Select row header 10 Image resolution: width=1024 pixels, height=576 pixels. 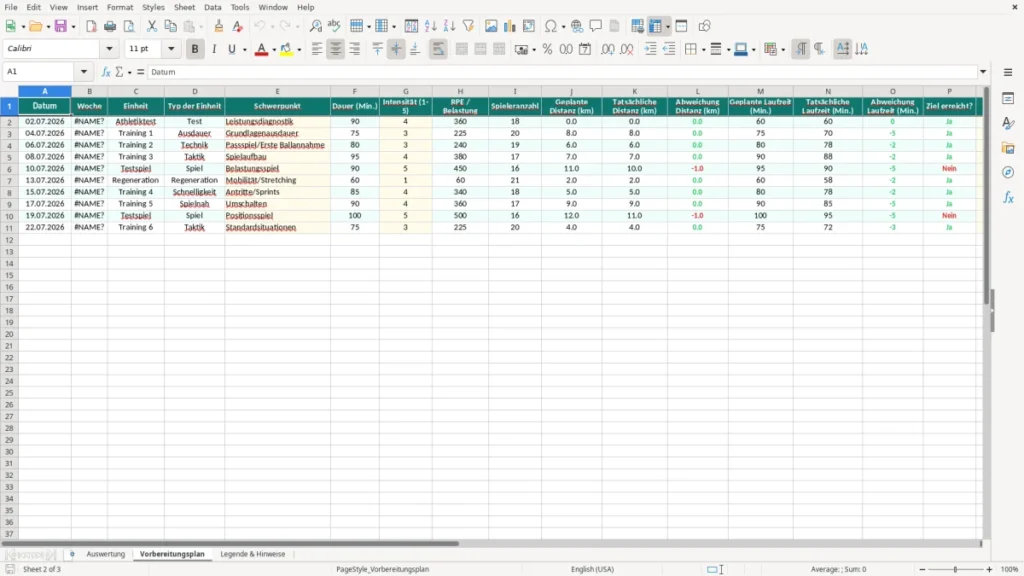tap(9, 216)
